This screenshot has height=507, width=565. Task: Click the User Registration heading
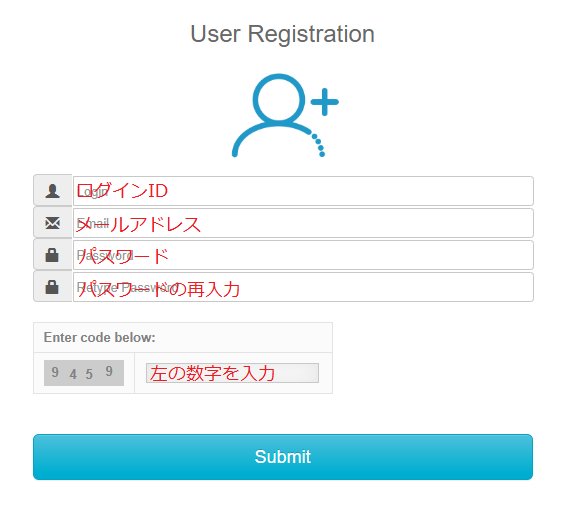coord(282,34)
